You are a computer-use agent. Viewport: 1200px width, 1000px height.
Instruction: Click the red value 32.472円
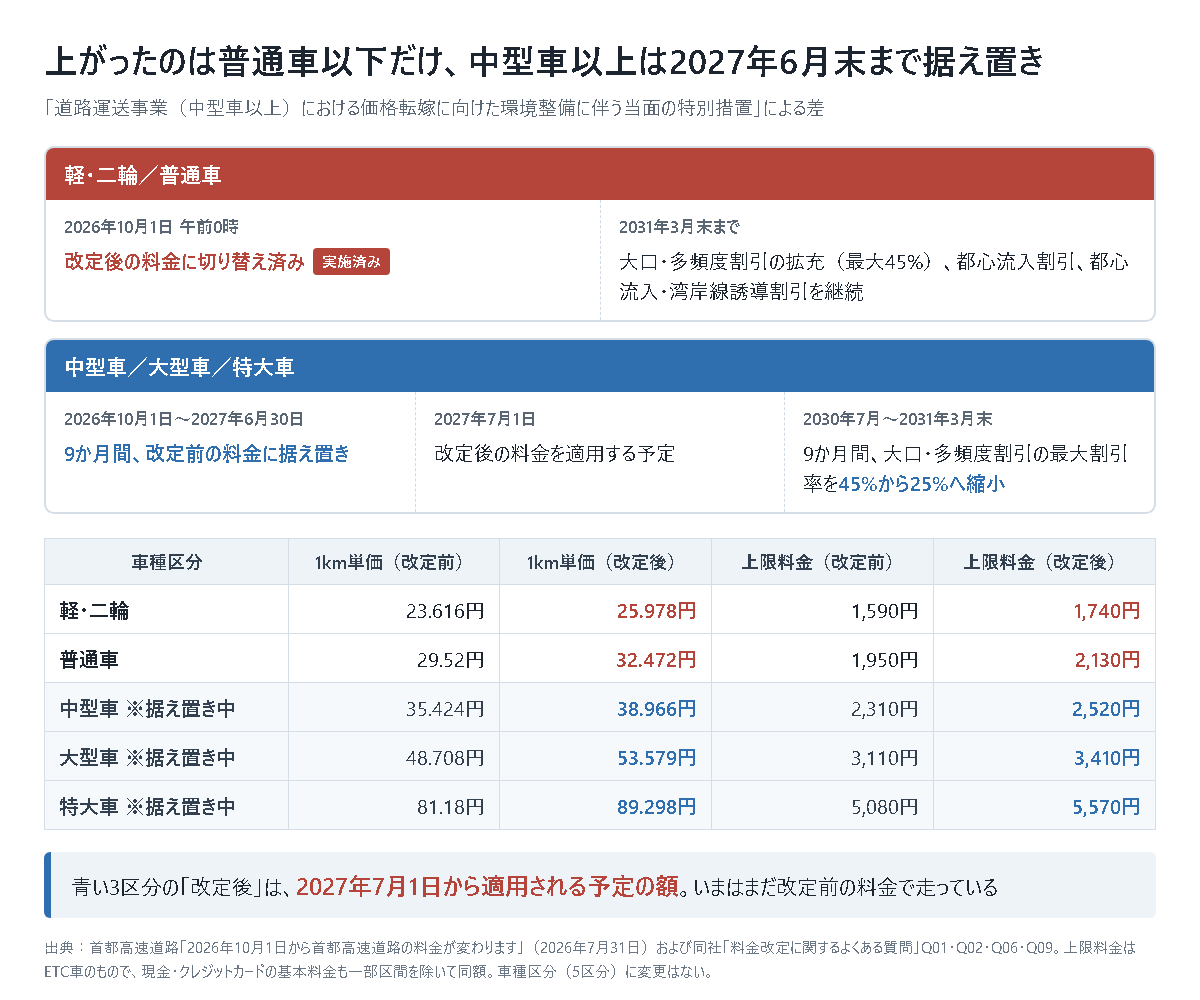click(656, 659)
